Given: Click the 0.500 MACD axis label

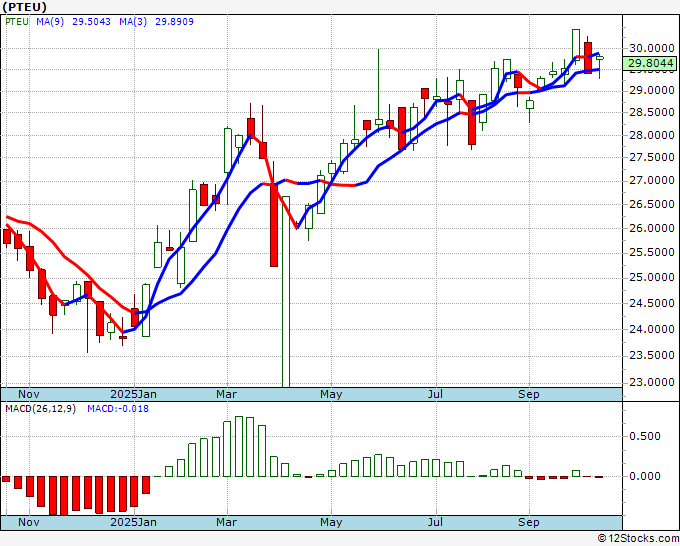Looking at the screenshot, I should pyautogui.click(x=645, y=436).
